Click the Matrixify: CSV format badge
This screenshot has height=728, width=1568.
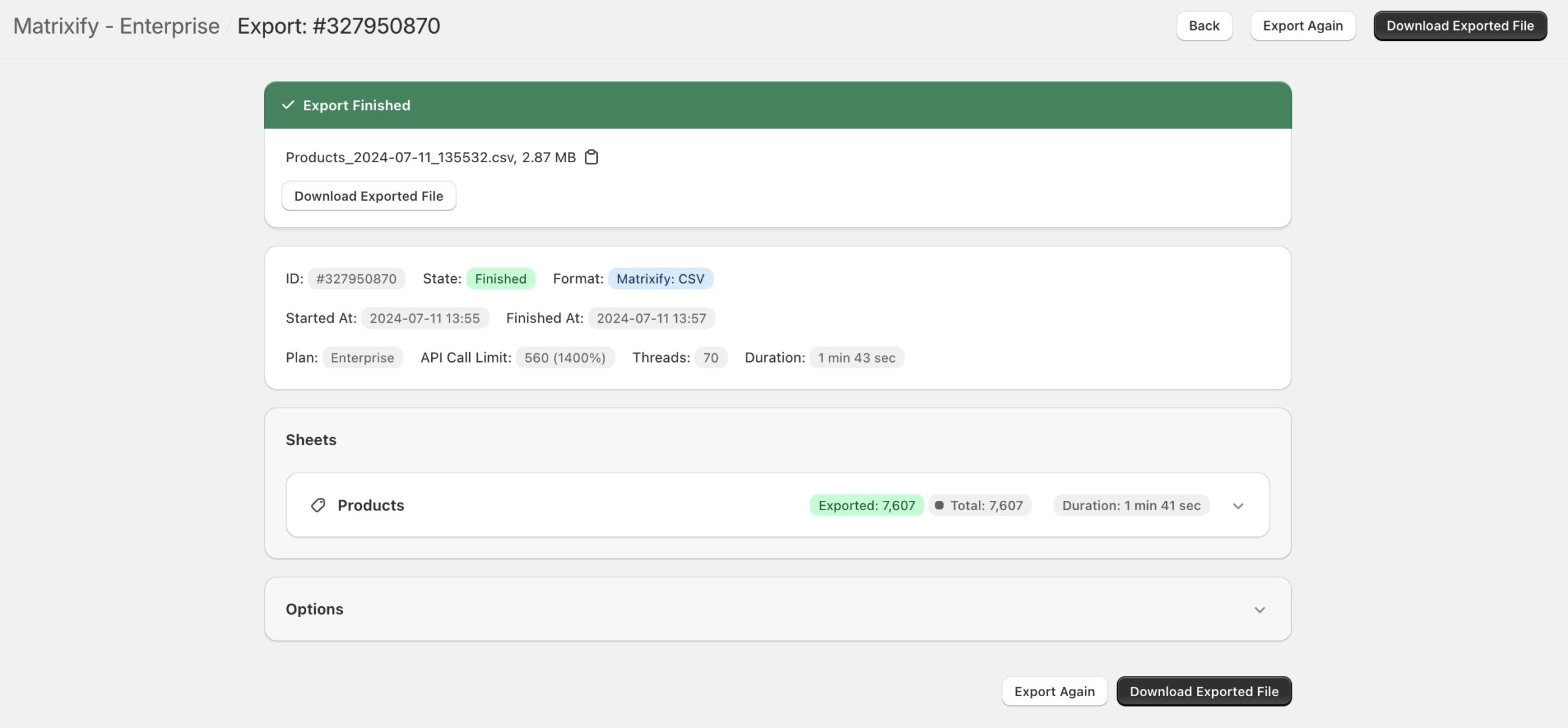coord(660,279)
